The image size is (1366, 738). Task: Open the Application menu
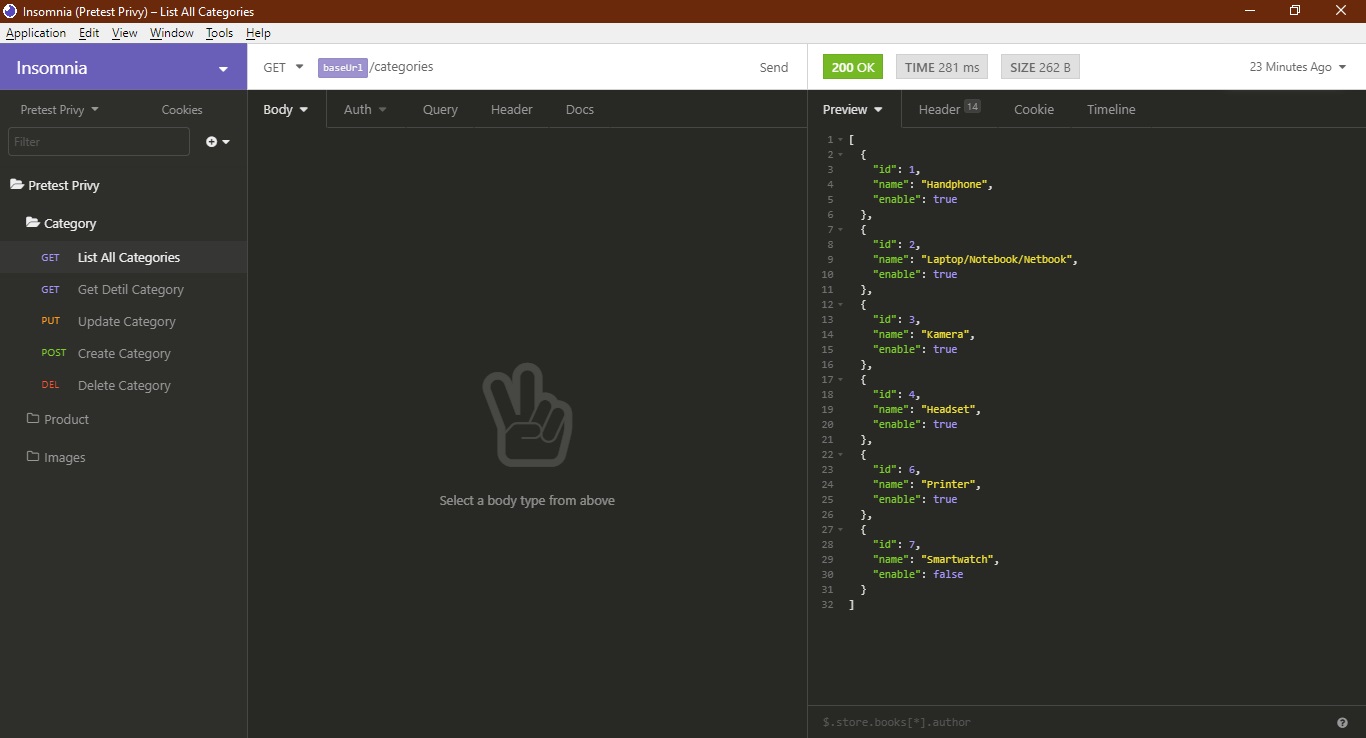click(36, 33)
